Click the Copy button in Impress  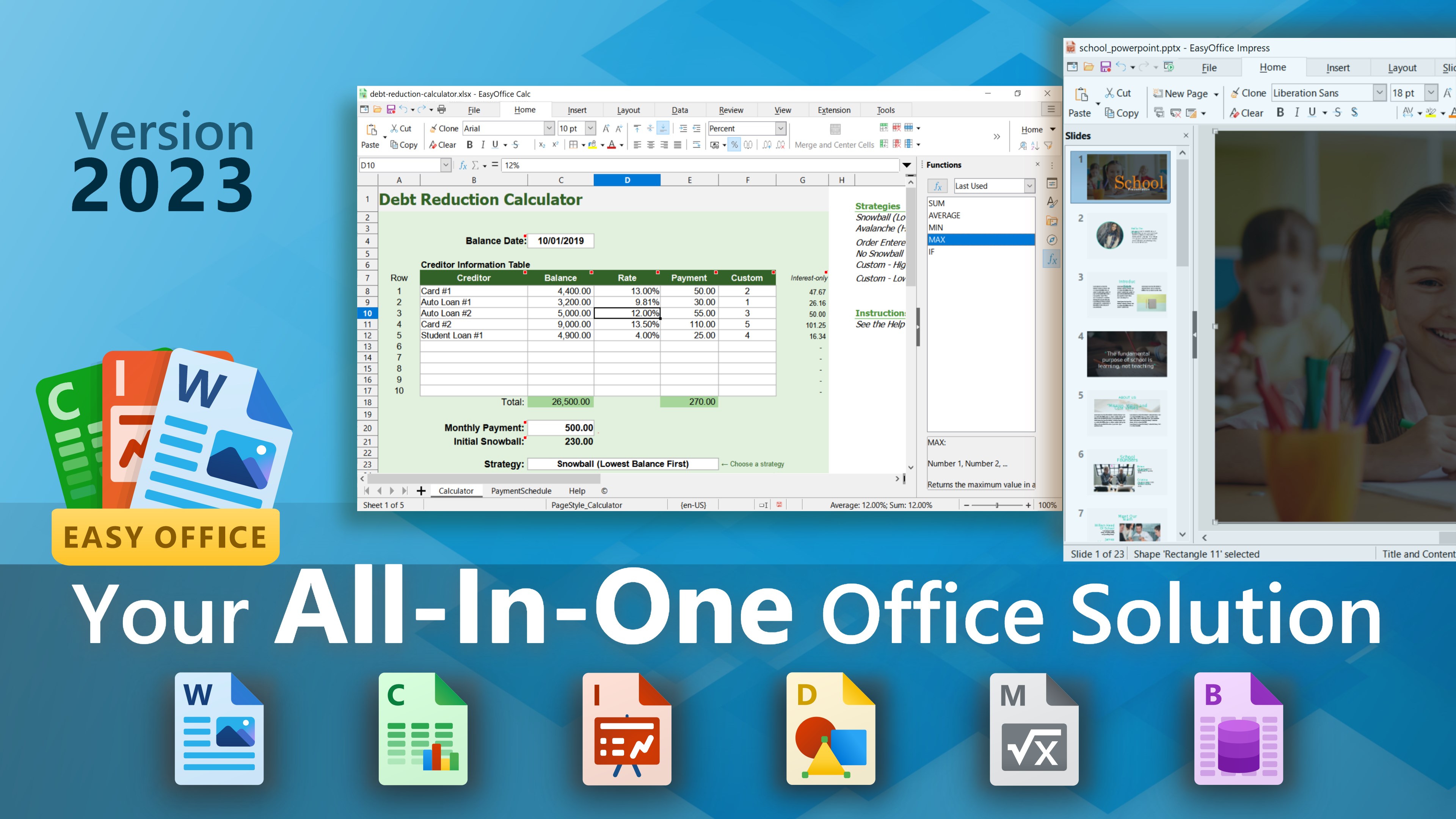(1122, 113)
